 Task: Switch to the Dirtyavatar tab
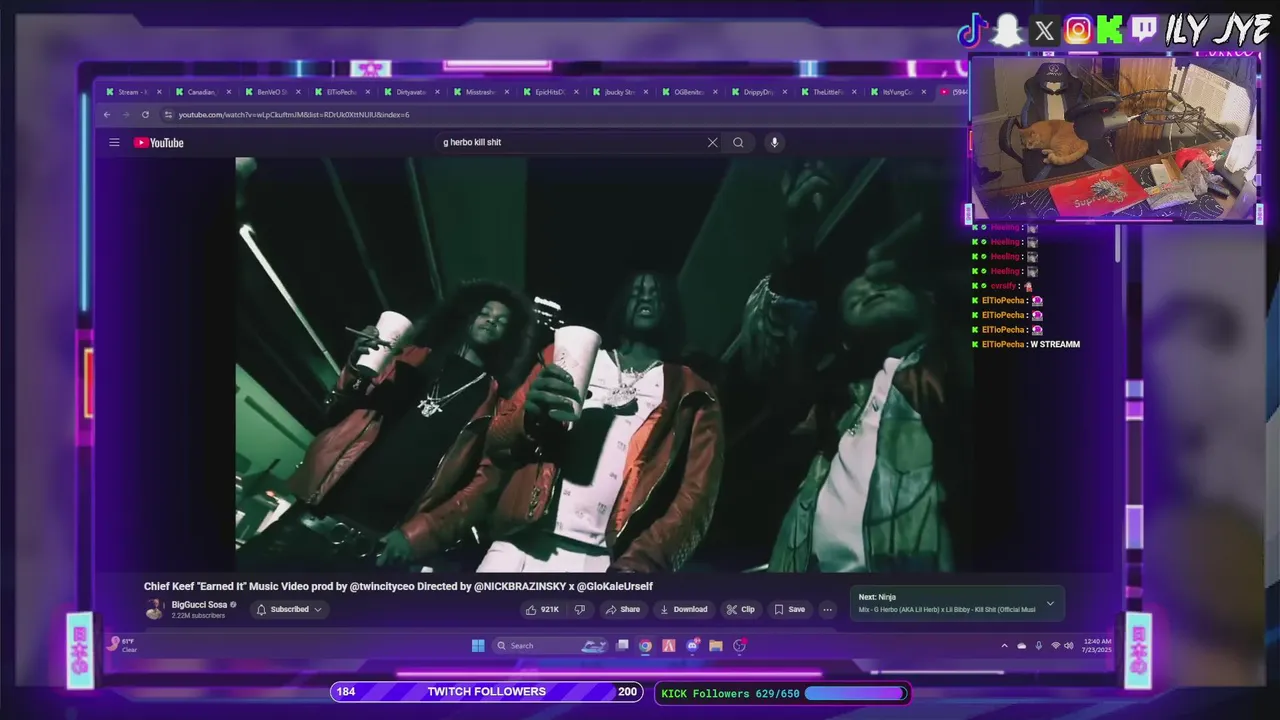[411, 92]
